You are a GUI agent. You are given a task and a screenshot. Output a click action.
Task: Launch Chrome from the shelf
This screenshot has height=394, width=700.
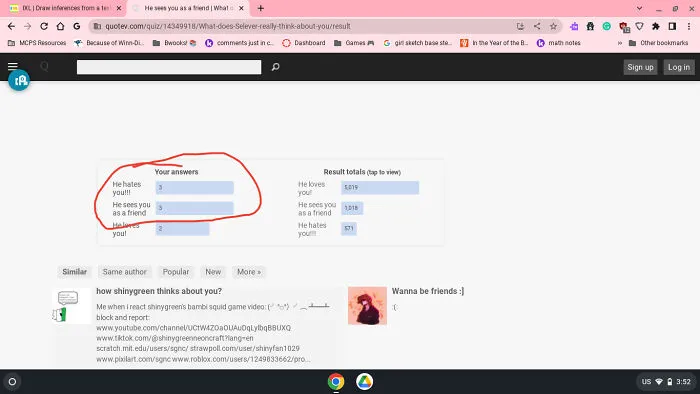(336, 382)
